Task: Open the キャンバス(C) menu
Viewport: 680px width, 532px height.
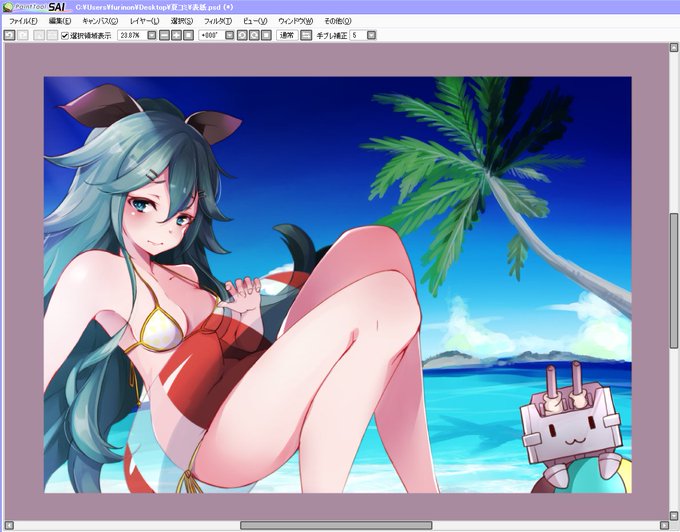Action: coord(100,21)
